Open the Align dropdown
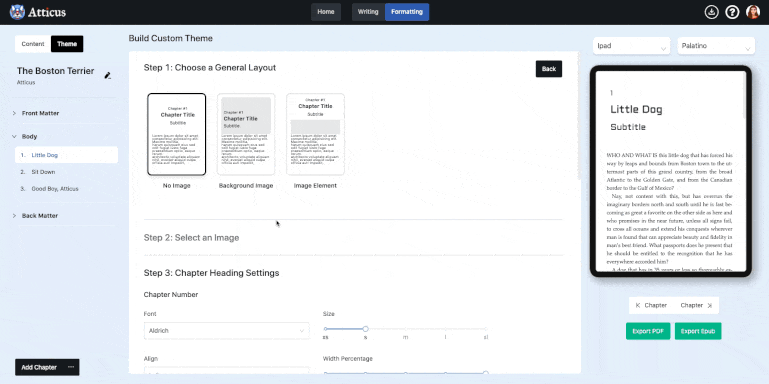The height and width of the screenshot is (384, 769). click(x=227, y=370)
